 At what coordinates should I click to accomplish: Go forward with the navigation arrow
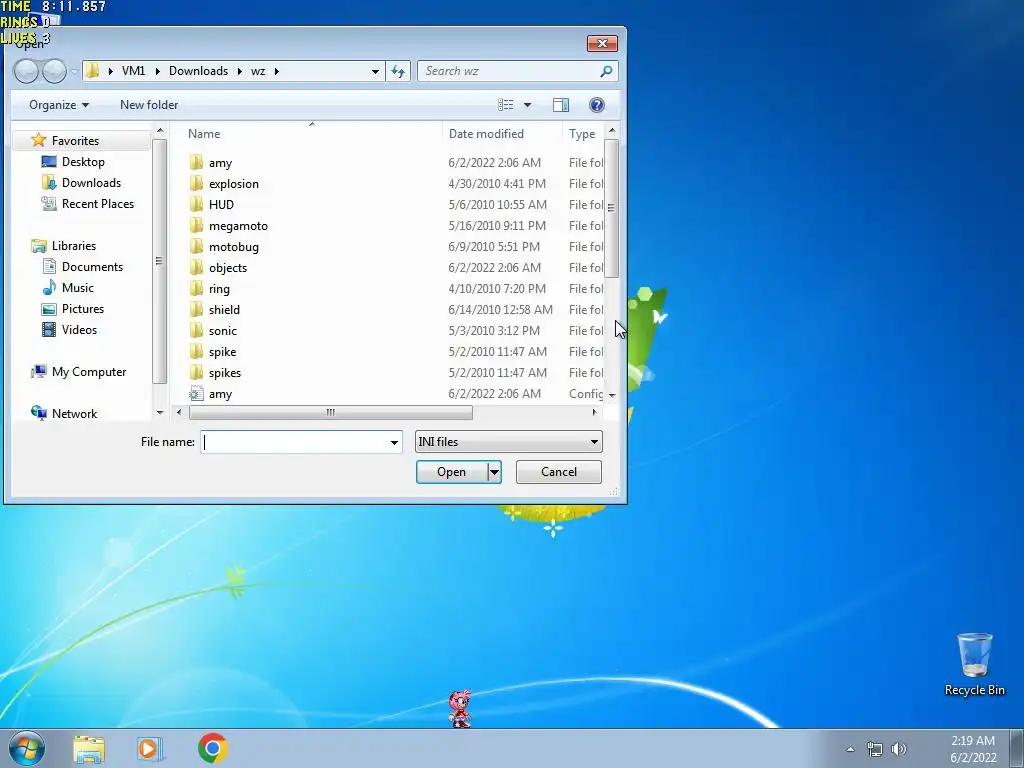click(x=54, y=71)
